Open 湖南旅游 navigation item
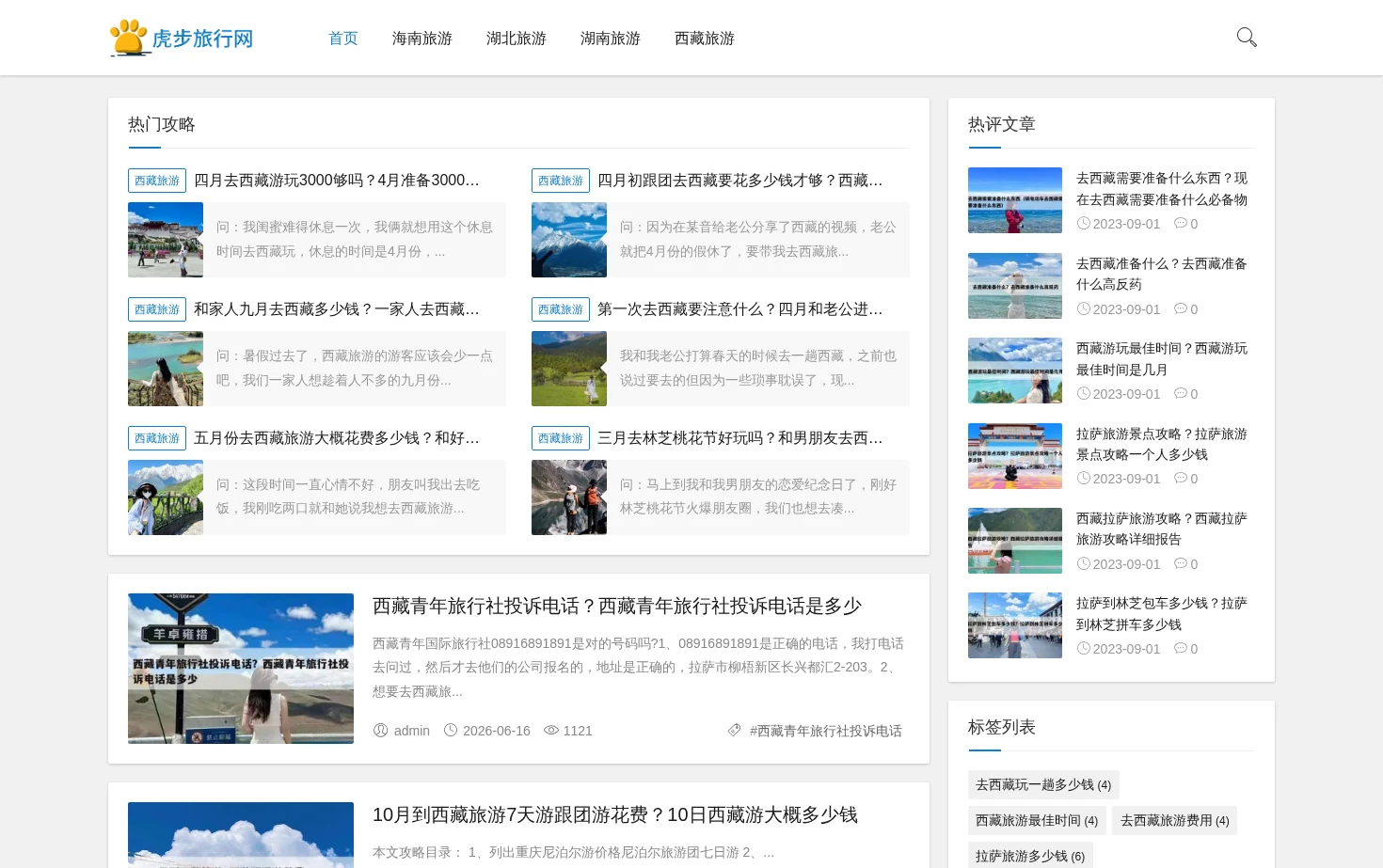Image resolution: width=1383 pixels, height=868 pixels. pyautogui.click(x=611, y=39)
